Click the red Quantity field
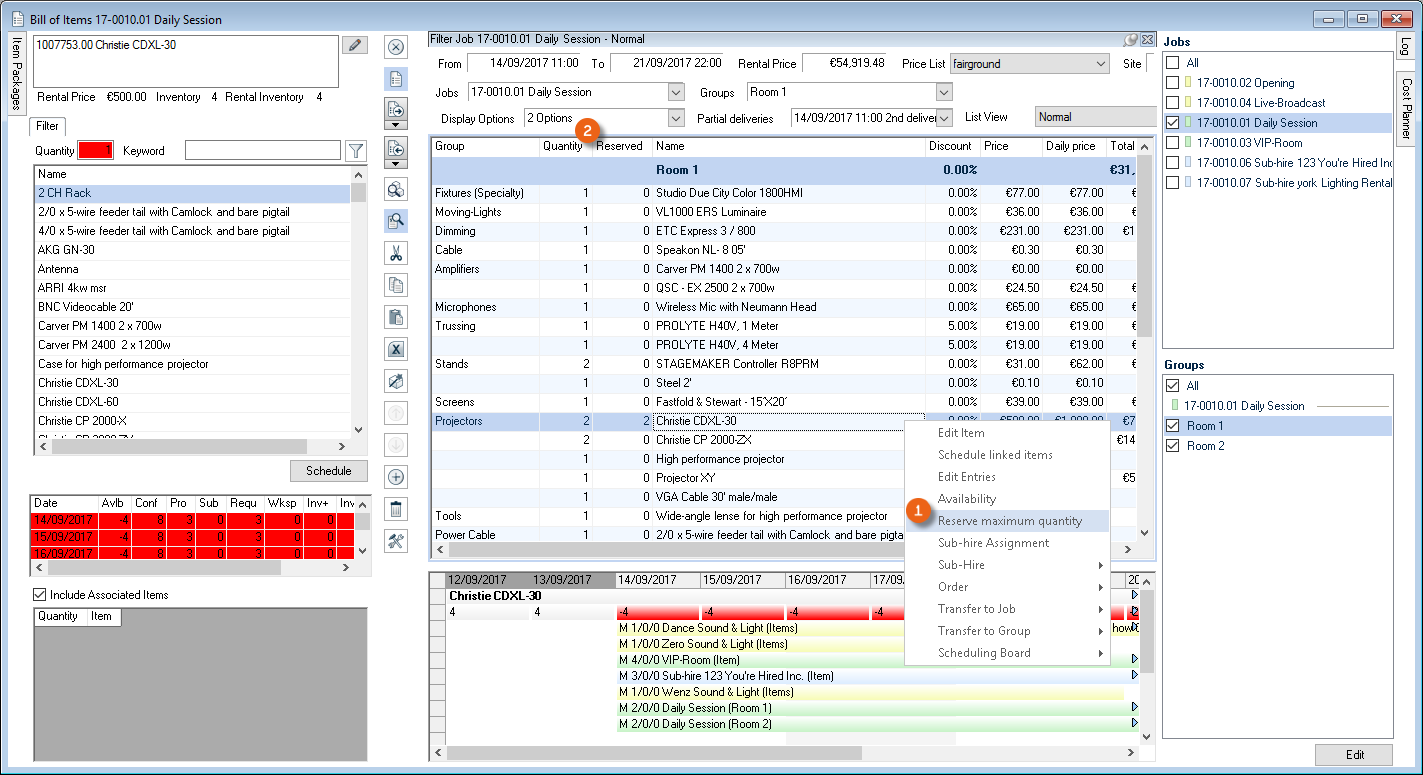Viewport: 1423px width, 775px height. pyautogui.click(x=97, y=151)
